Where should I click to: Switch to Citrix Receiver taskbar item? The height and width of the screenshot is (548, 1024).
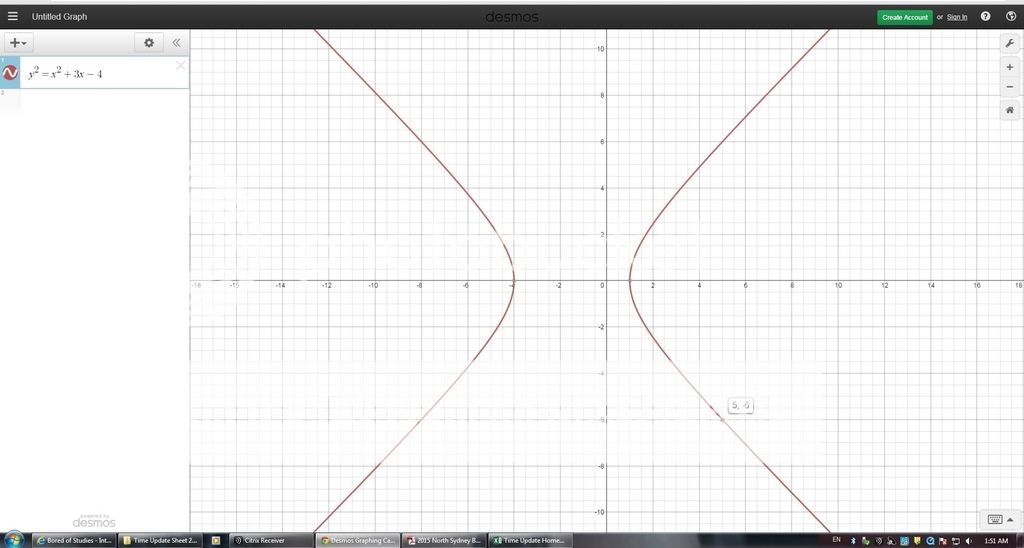[x=266, y=540]
